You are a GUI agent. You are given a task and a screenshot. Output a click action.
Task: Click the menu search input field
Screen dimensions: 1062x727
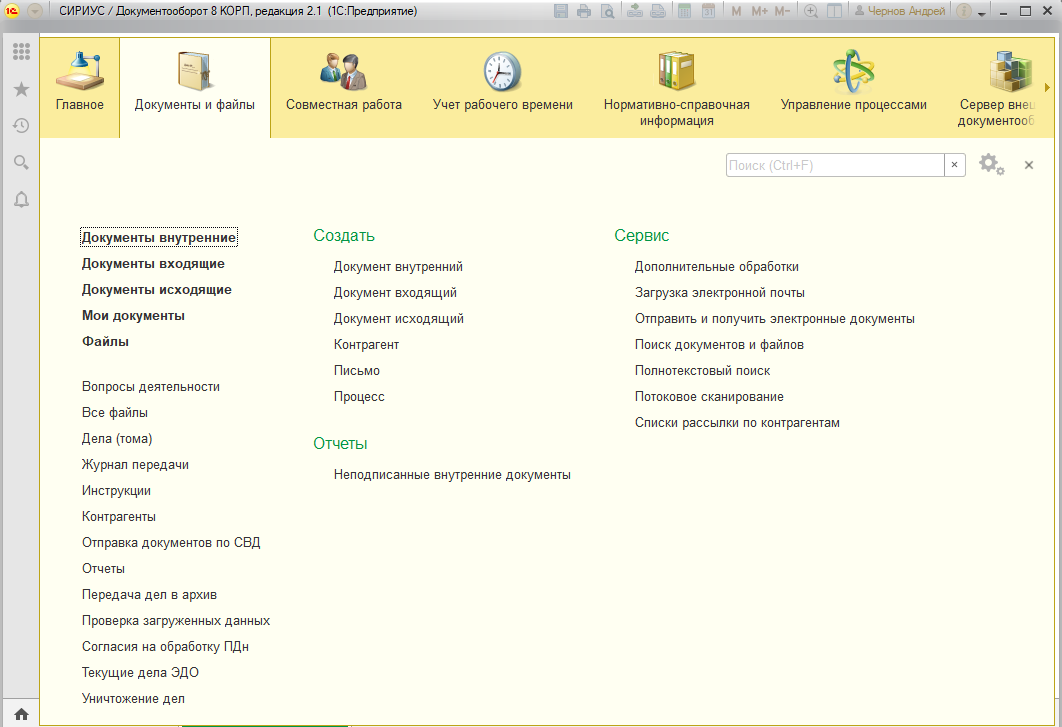[834, 165]
